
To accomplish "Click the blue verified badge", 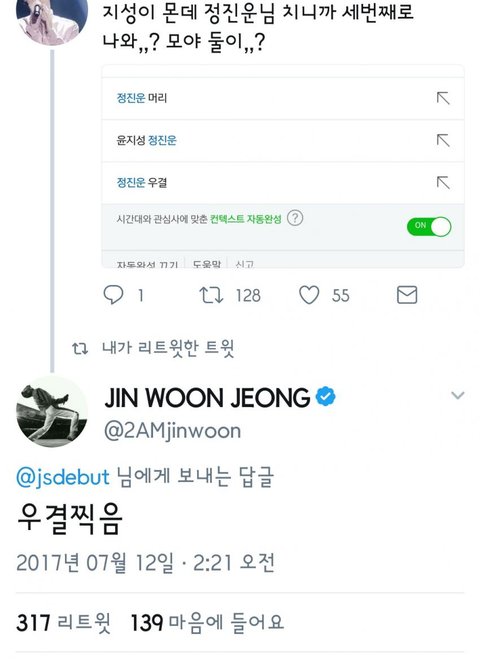I will pos(326,397).
